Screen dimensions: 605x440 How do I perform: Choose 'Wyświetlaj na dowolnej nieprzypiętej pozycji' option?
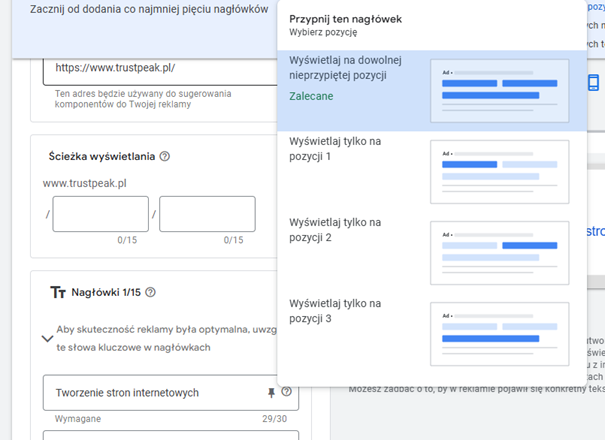tap(432, 91)
